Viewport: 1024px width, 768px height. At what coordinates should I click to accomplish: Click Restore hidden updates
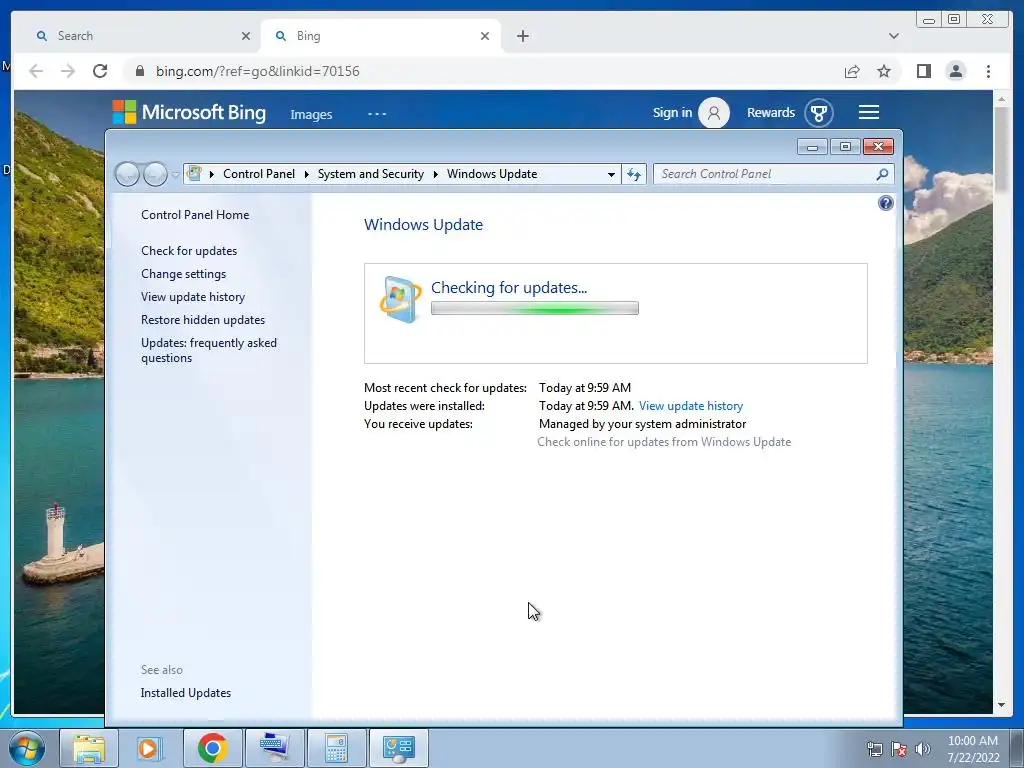point(202,319)
